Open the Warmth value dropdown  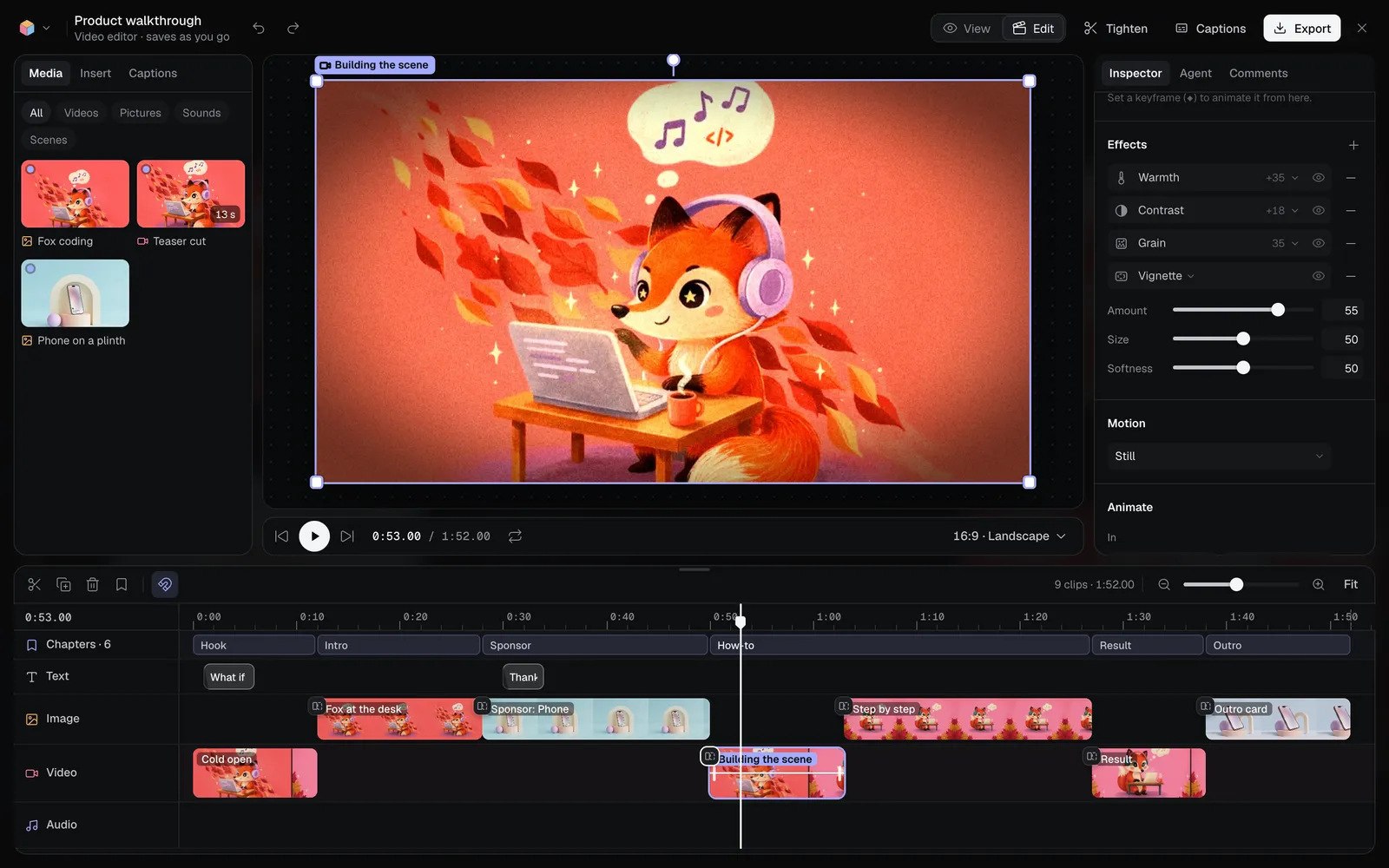[1282, 178]
